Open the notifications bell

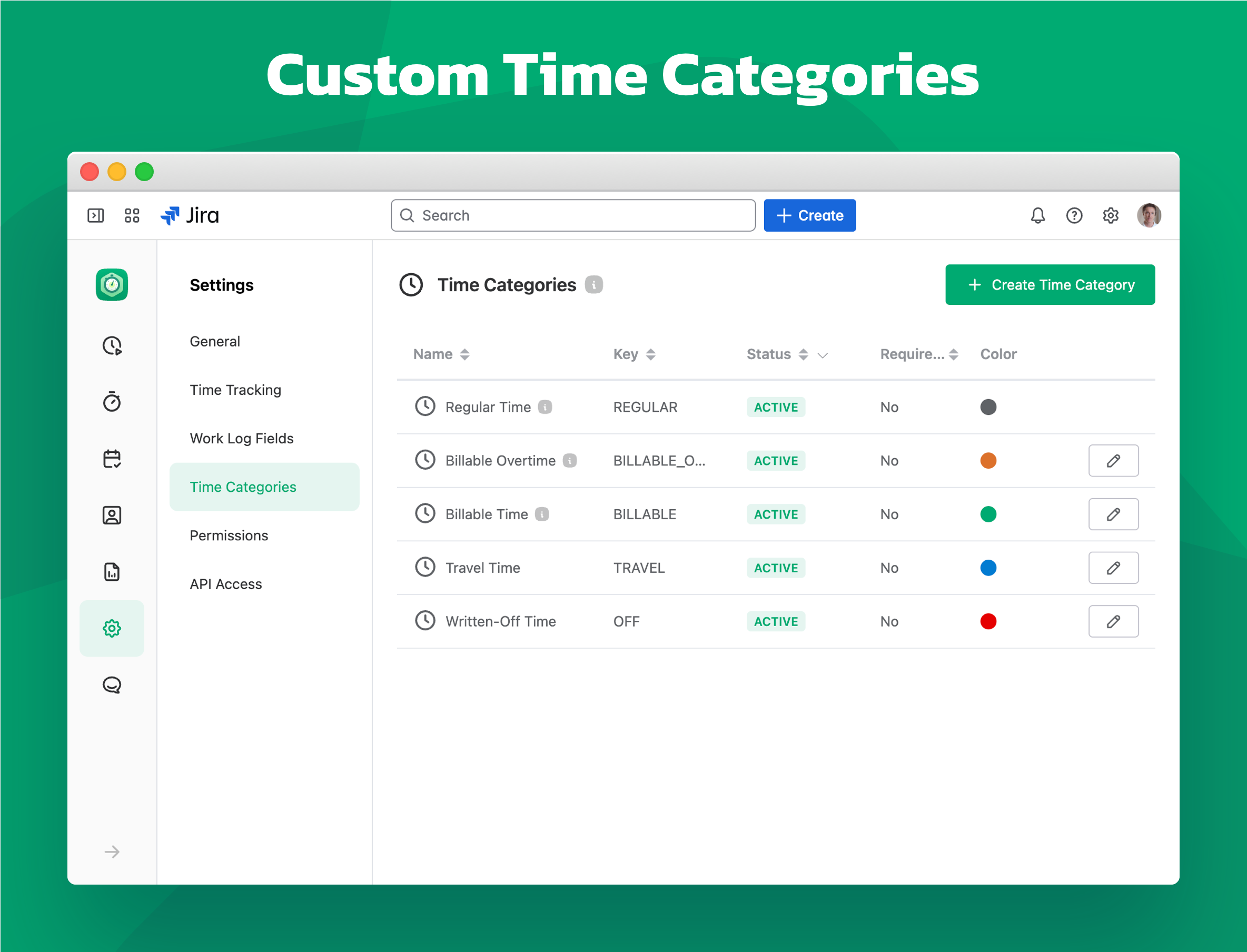pos(1037,215)
